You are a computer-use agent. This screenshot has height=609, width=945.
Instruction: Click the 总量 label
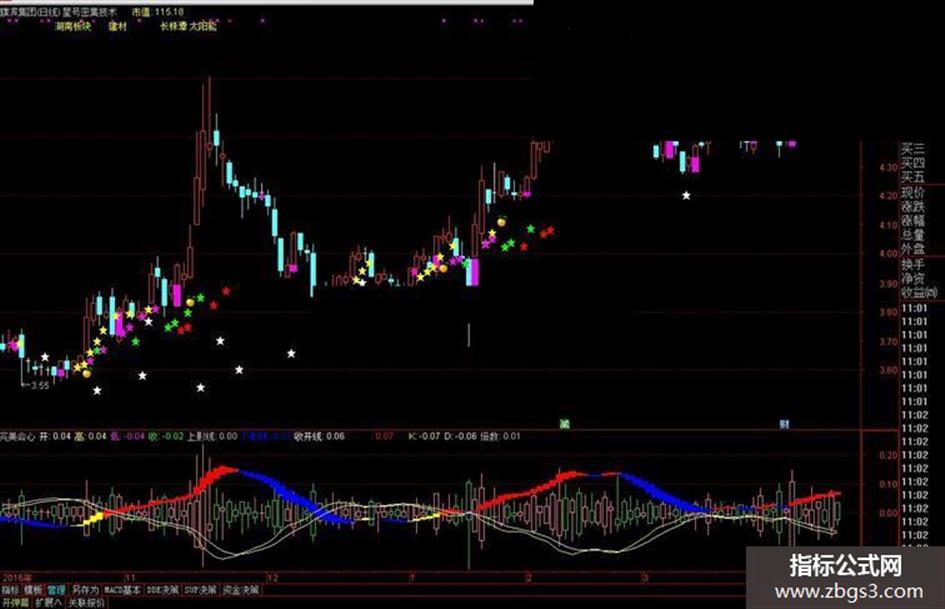(x=912, y=234)
